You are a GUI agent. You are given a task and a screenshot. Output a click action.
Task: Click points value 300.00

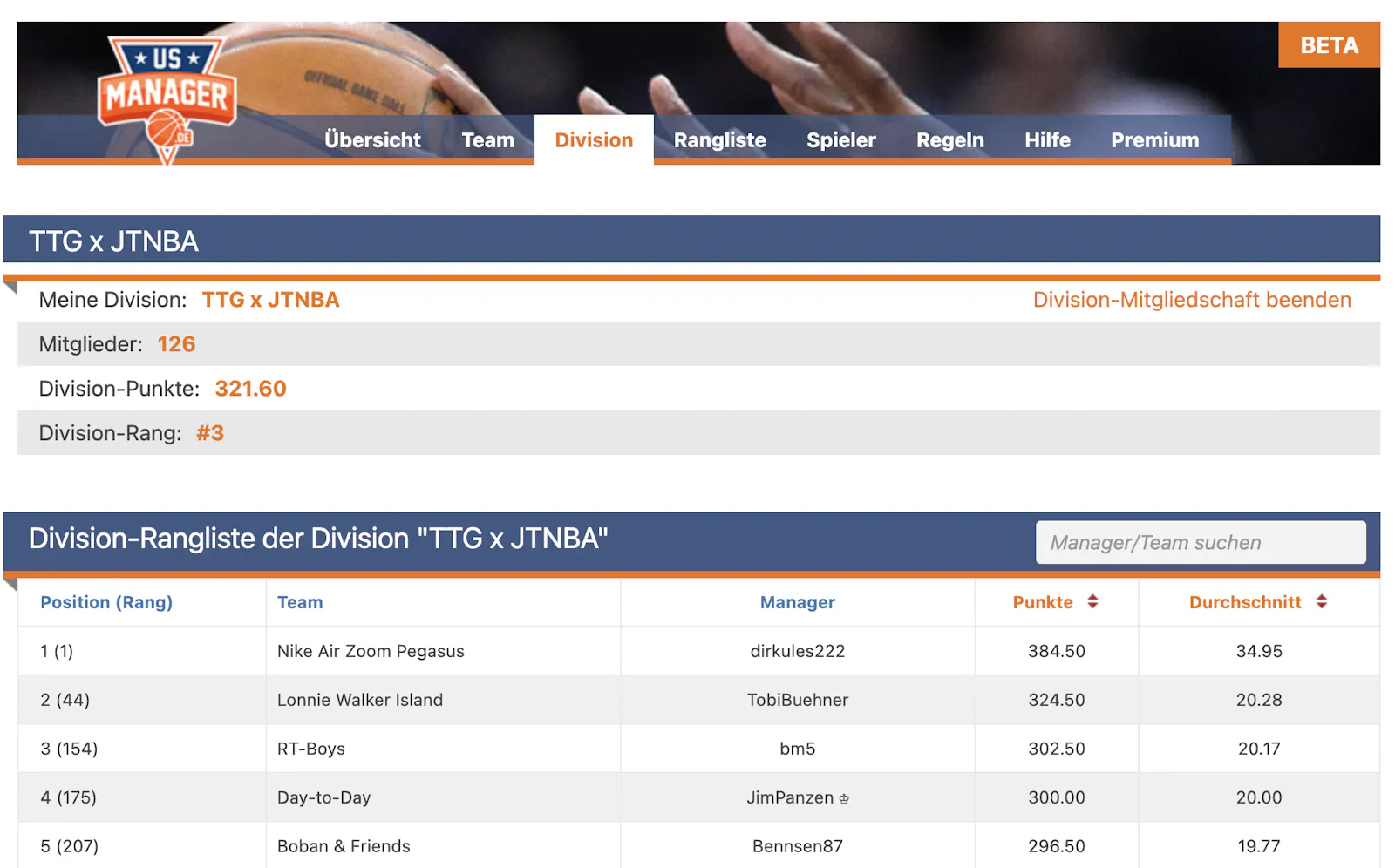pyautogui.click(x=1056, y=797)
